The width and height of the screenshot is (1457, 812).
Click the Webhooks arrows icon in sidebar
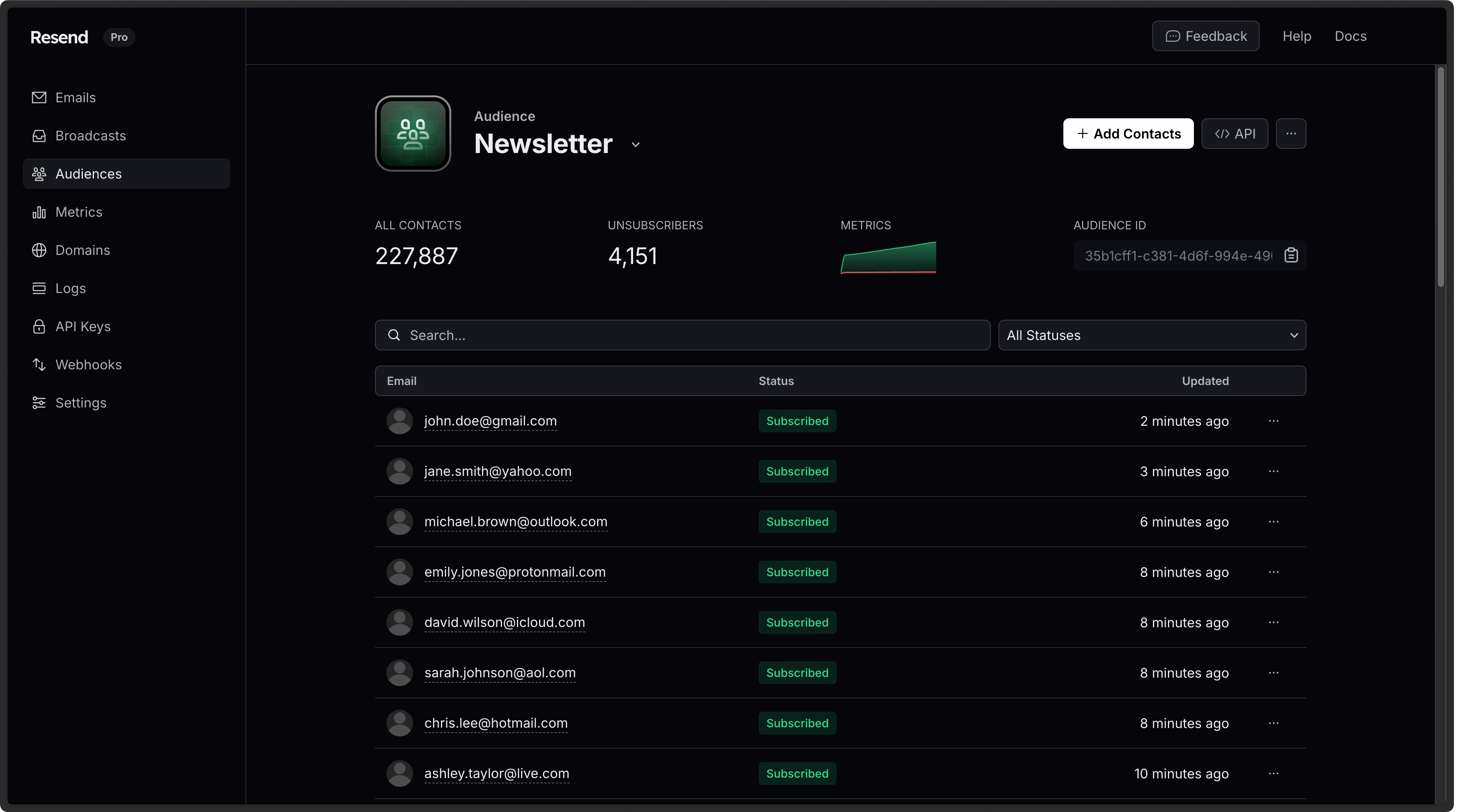(x=39, y=364)
